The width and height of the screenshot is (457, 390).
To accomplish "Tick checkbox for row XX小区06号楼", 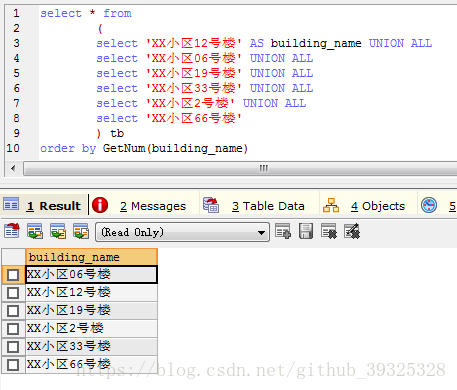I will pyautogui.click(x=13, y=275).
